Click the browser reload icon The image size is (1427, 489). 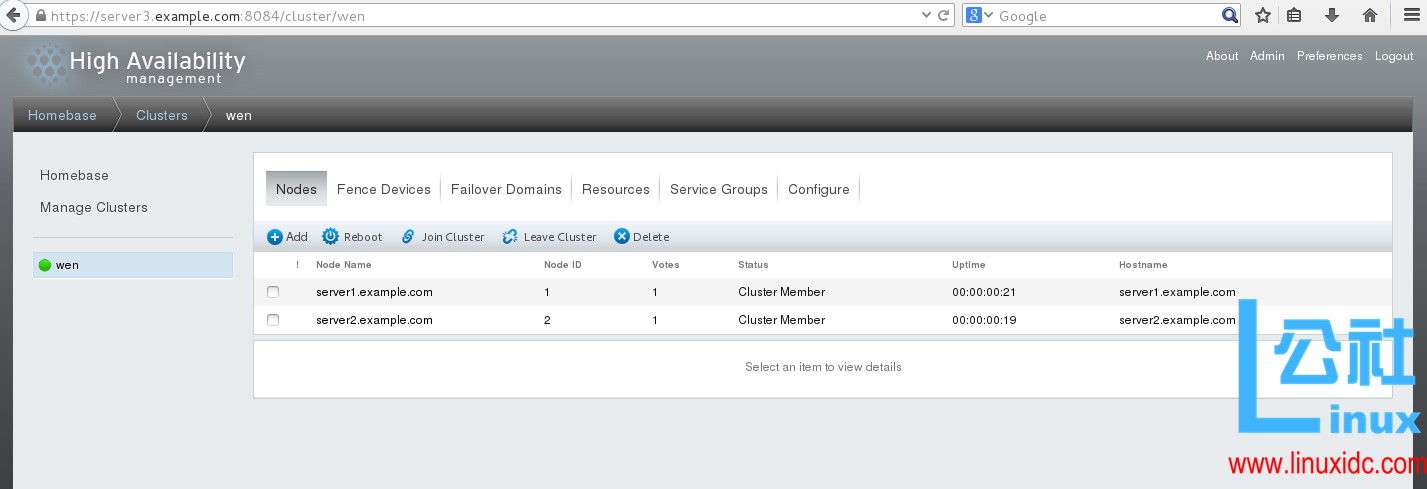tap(943, 15)
